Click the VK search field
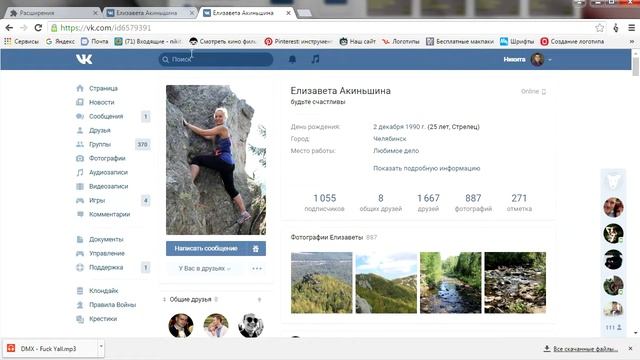The width and height of the screenshot is (640, 360). tap(216, 59)
